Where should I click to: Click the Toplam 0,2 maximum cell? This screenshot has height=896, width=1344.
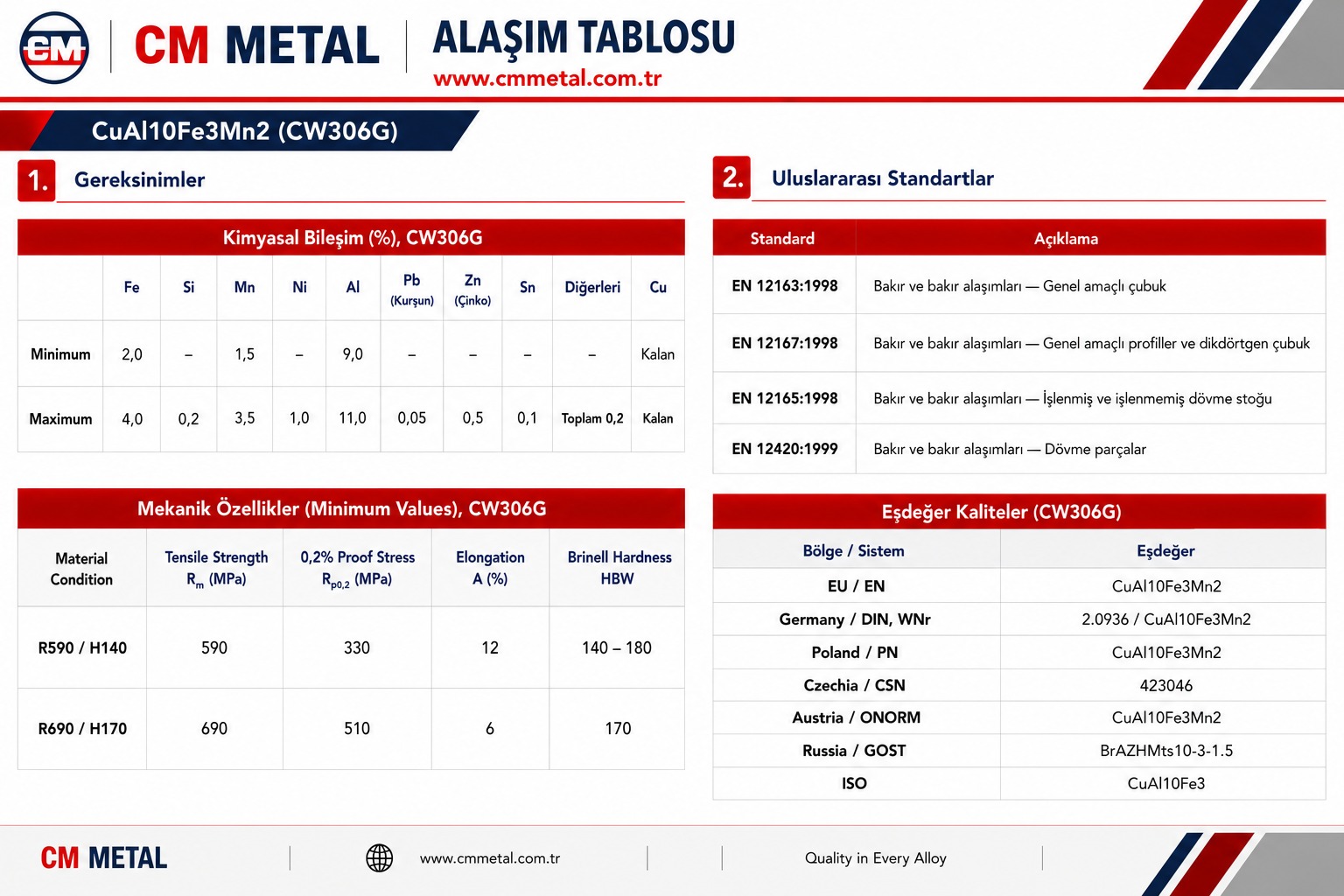click(x=592, y=418)
